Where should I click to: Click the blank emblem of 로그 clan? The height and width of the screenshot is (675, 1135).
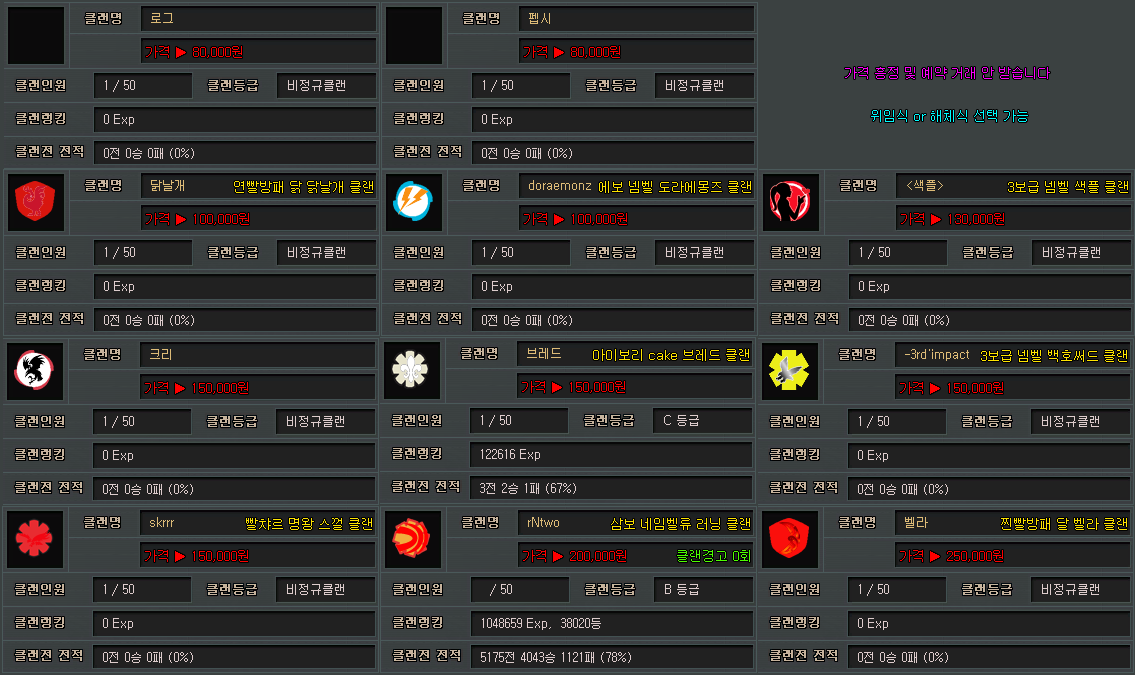tap(36, 35)
